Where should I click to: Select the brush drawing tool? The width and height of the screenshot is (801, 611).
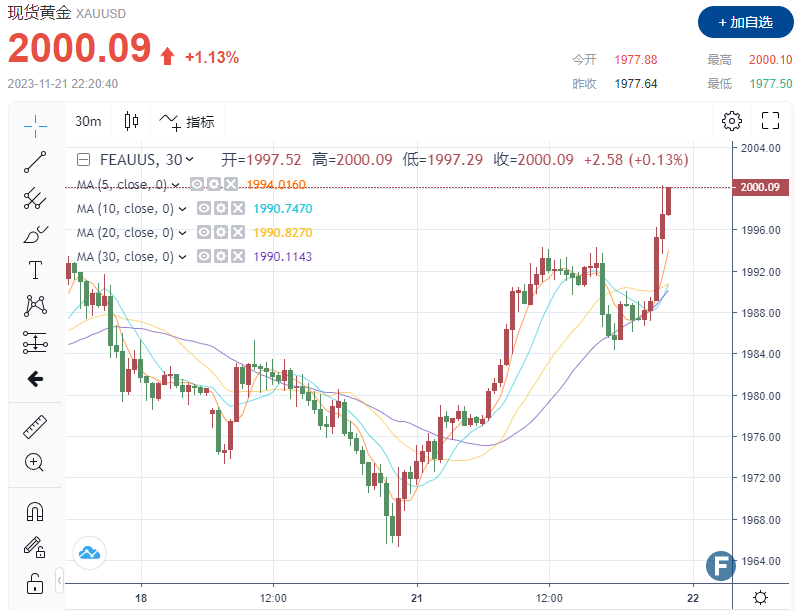[35, 234]
